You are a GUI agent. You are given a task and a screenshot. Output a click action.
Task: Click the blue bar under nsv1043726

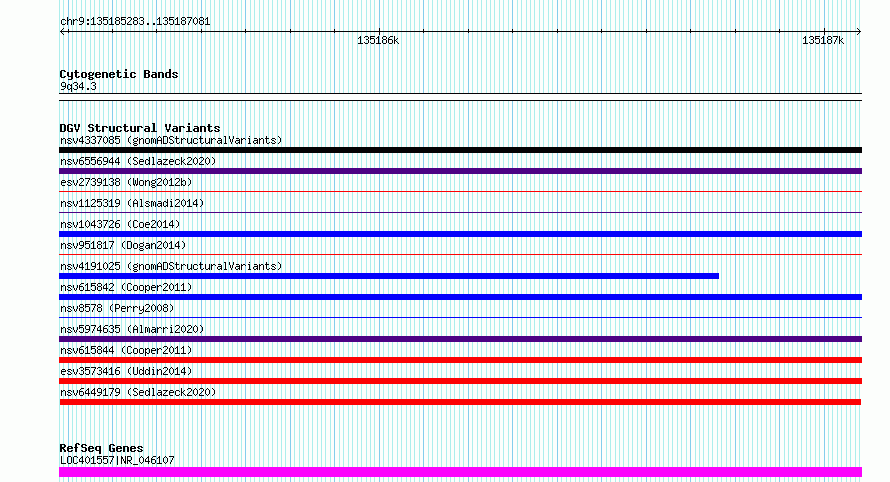(460, 234)
